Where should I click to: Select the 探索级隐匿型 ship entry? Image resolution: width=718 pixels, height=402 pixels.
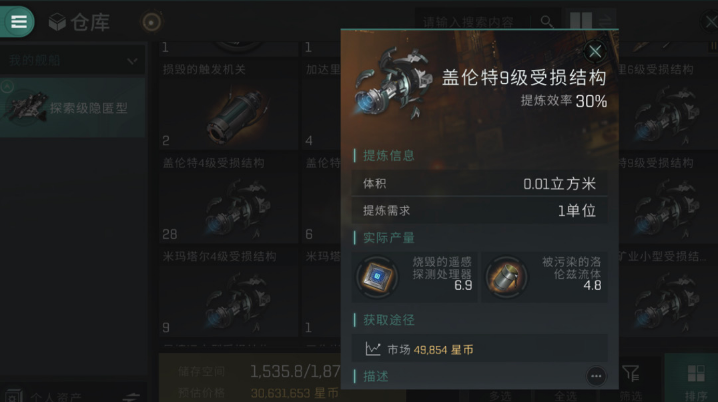click(x=73, y=108)
